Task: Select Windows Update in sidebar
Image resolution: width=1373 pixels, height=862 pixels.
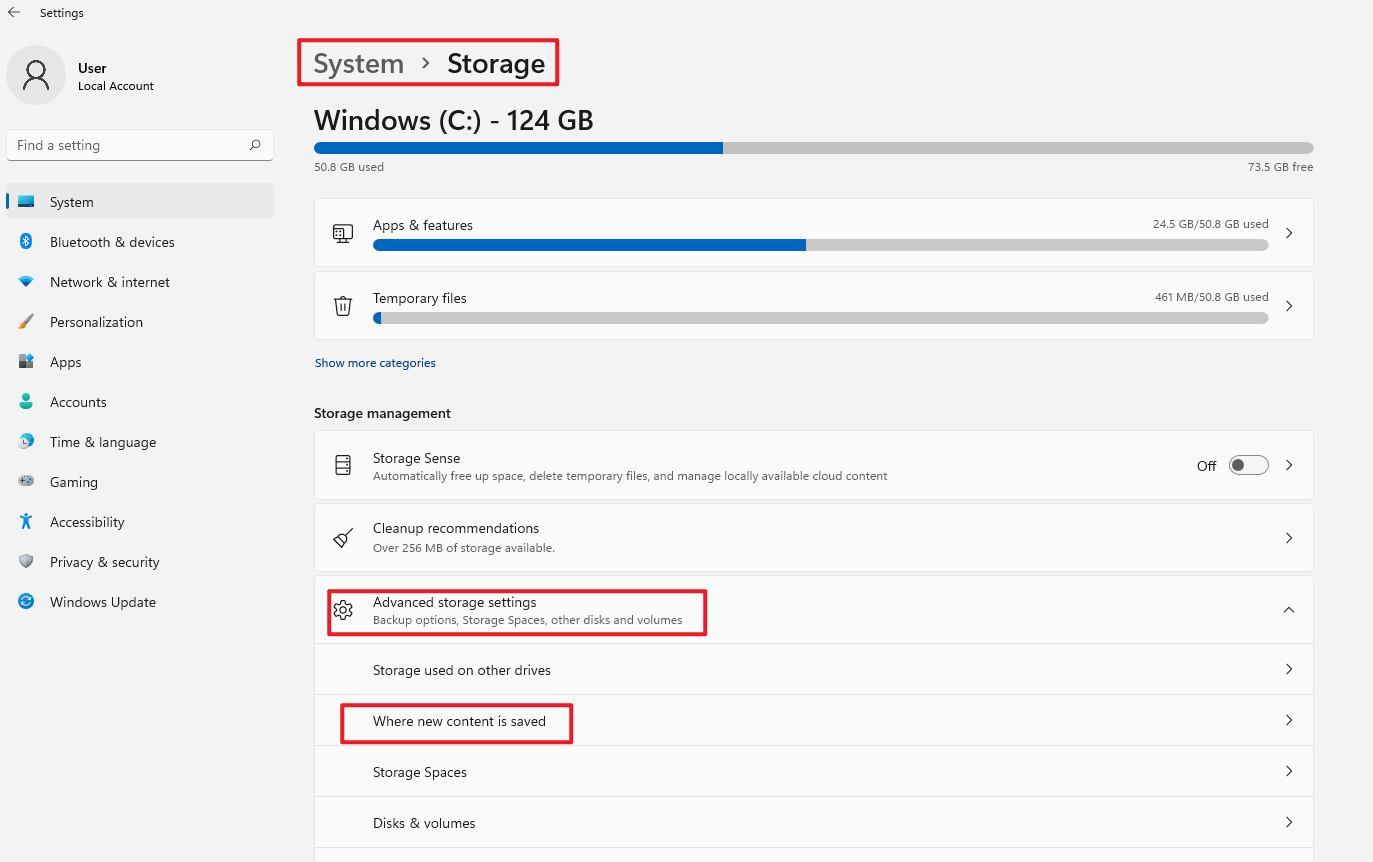Action: [x=140, y=602]
